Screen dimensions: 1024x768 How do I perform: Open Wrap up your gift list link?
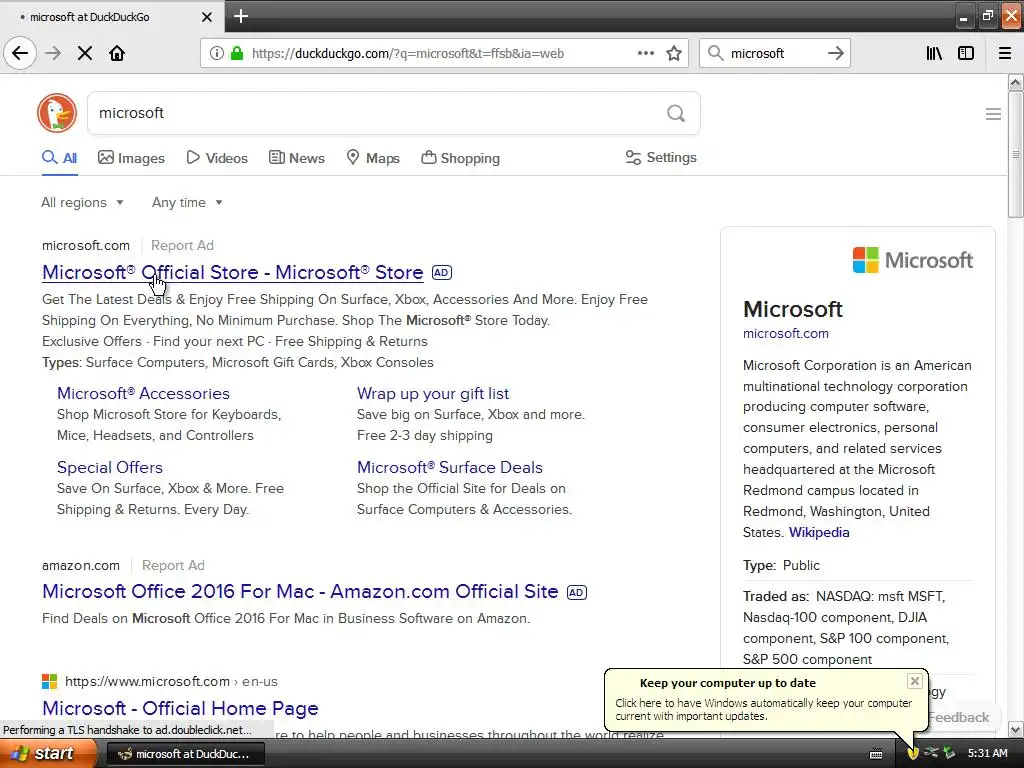point(432,393)
